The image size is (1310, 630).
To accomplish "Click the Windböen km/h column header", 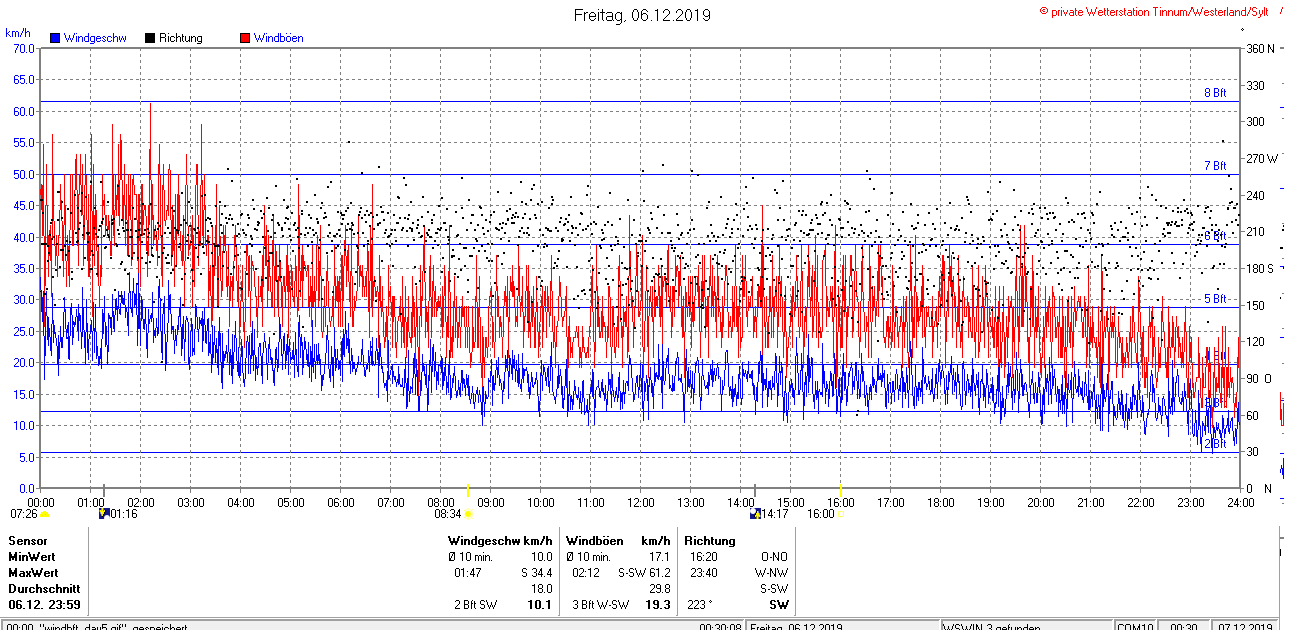I will 618,541.
